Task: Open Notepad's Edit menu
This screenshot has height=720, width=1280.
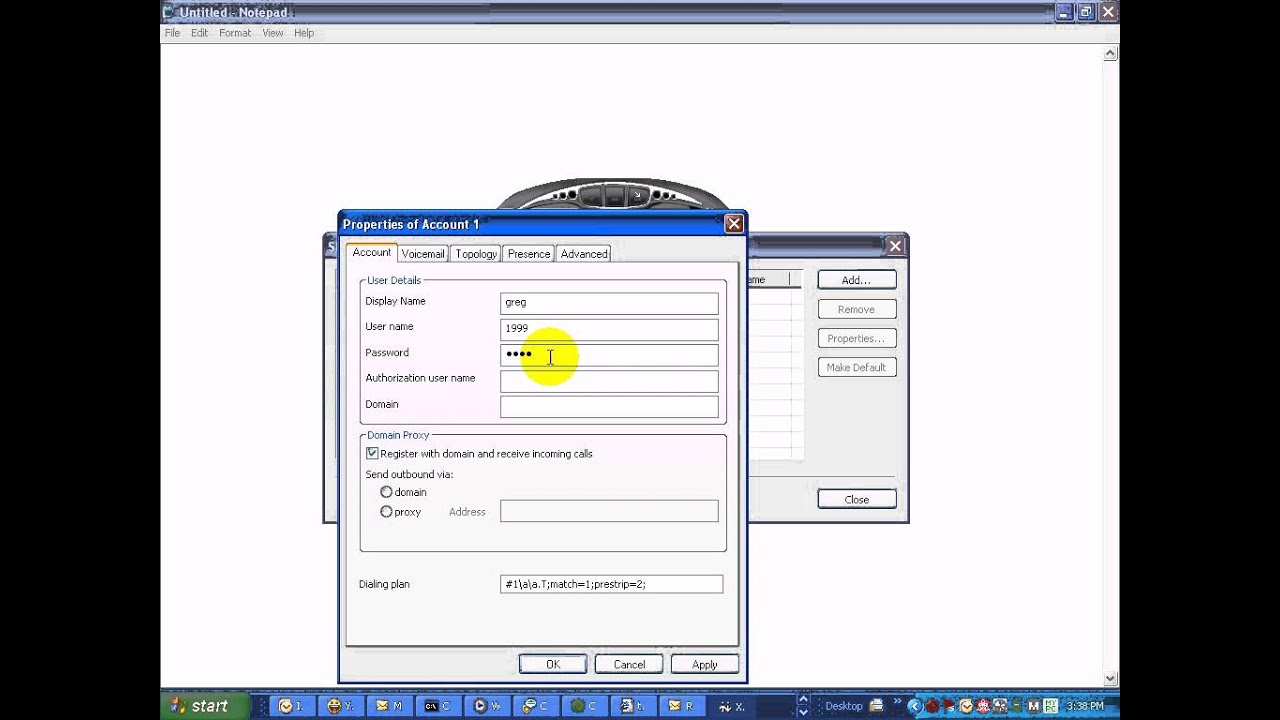Action: [200, 33]
